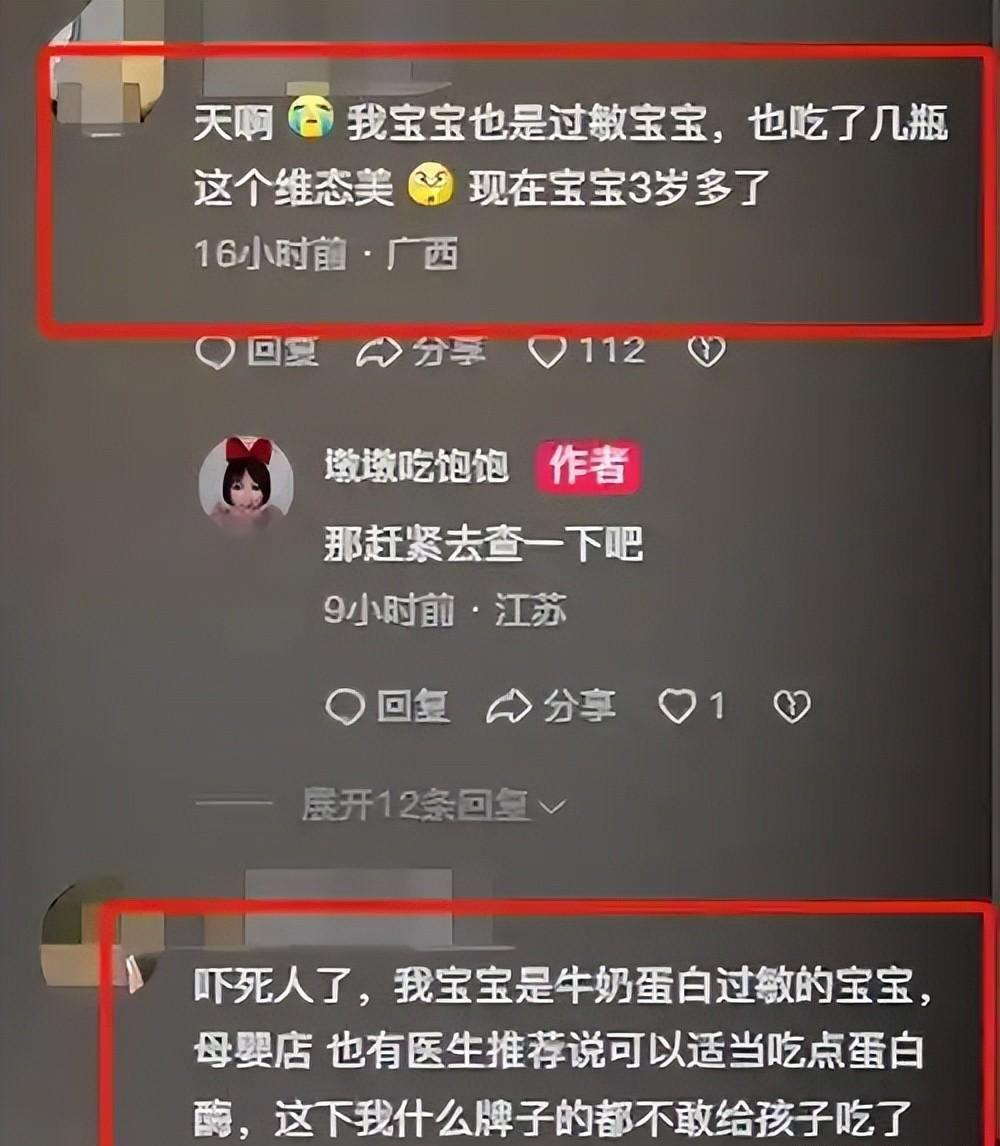Viewport: 1000px width, 1146px height.
Task: Dislike the Guangxi comment via broken heart icon
Action: tap(706, 352)
